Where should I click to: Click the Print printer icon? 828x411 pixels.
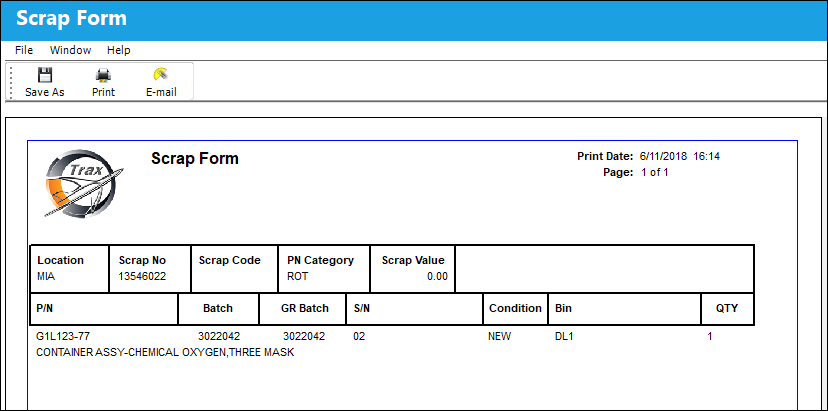[x=103, y=74]
